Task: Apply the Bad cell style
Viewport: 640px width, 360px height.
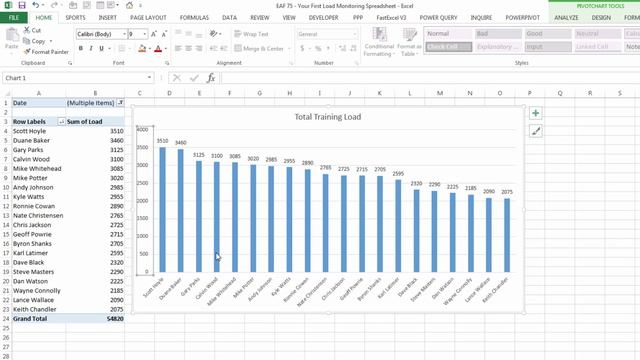Action: pos(498,34)
